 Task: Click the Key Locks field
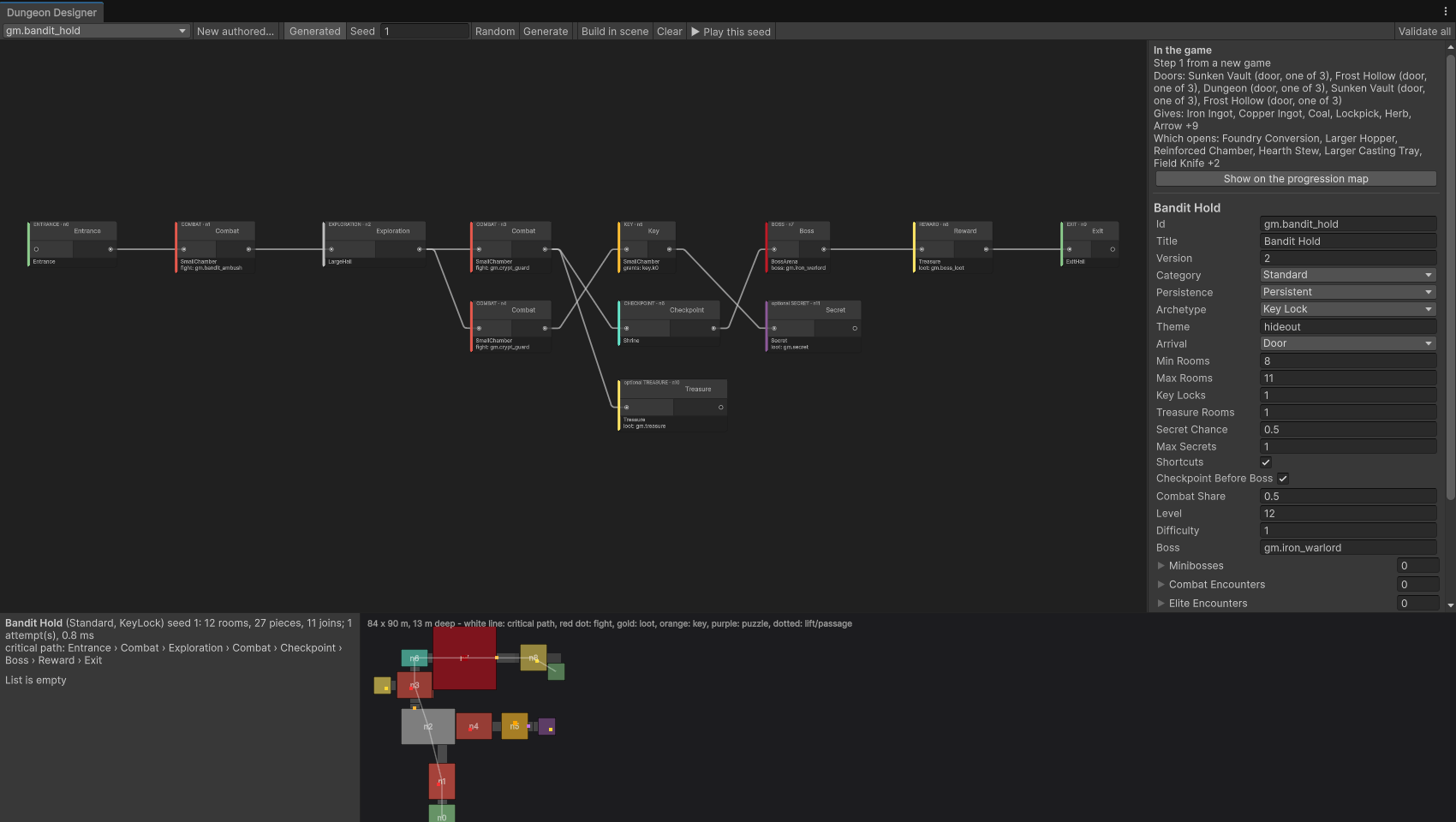1348,396
